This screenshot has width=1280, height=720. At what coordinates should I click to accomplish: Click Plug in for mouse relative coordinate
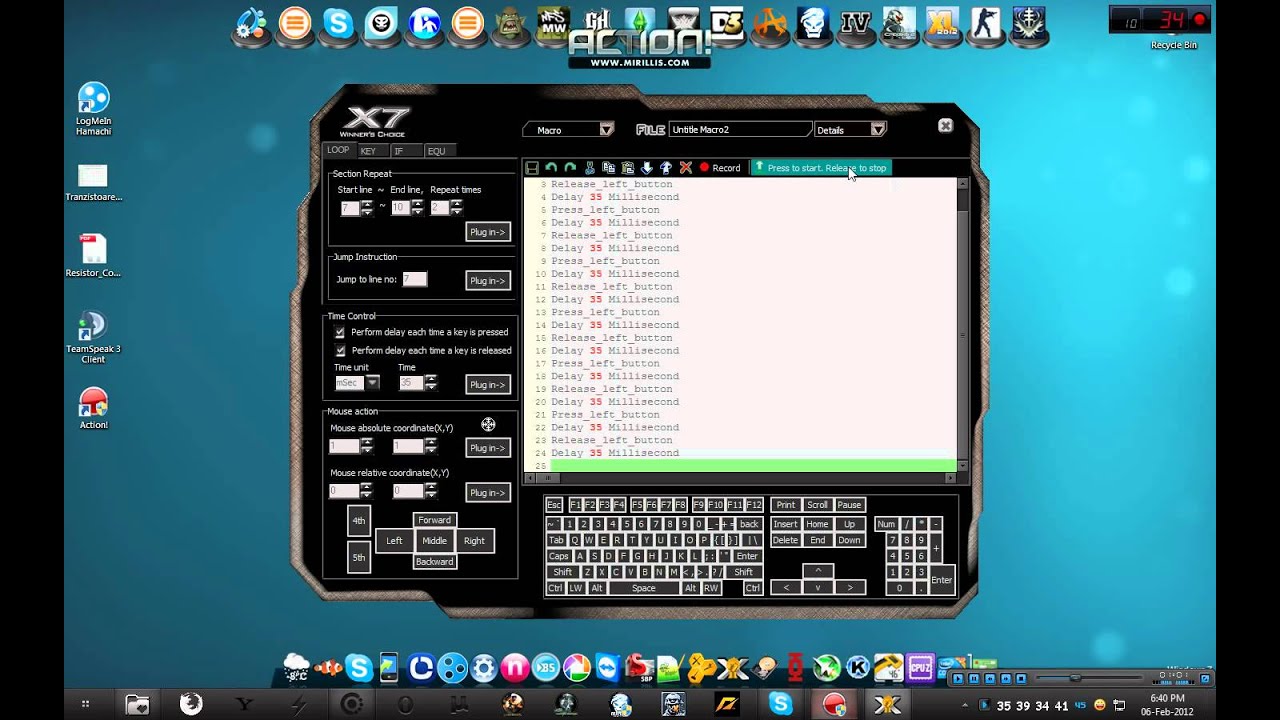(x=488, y=493)
